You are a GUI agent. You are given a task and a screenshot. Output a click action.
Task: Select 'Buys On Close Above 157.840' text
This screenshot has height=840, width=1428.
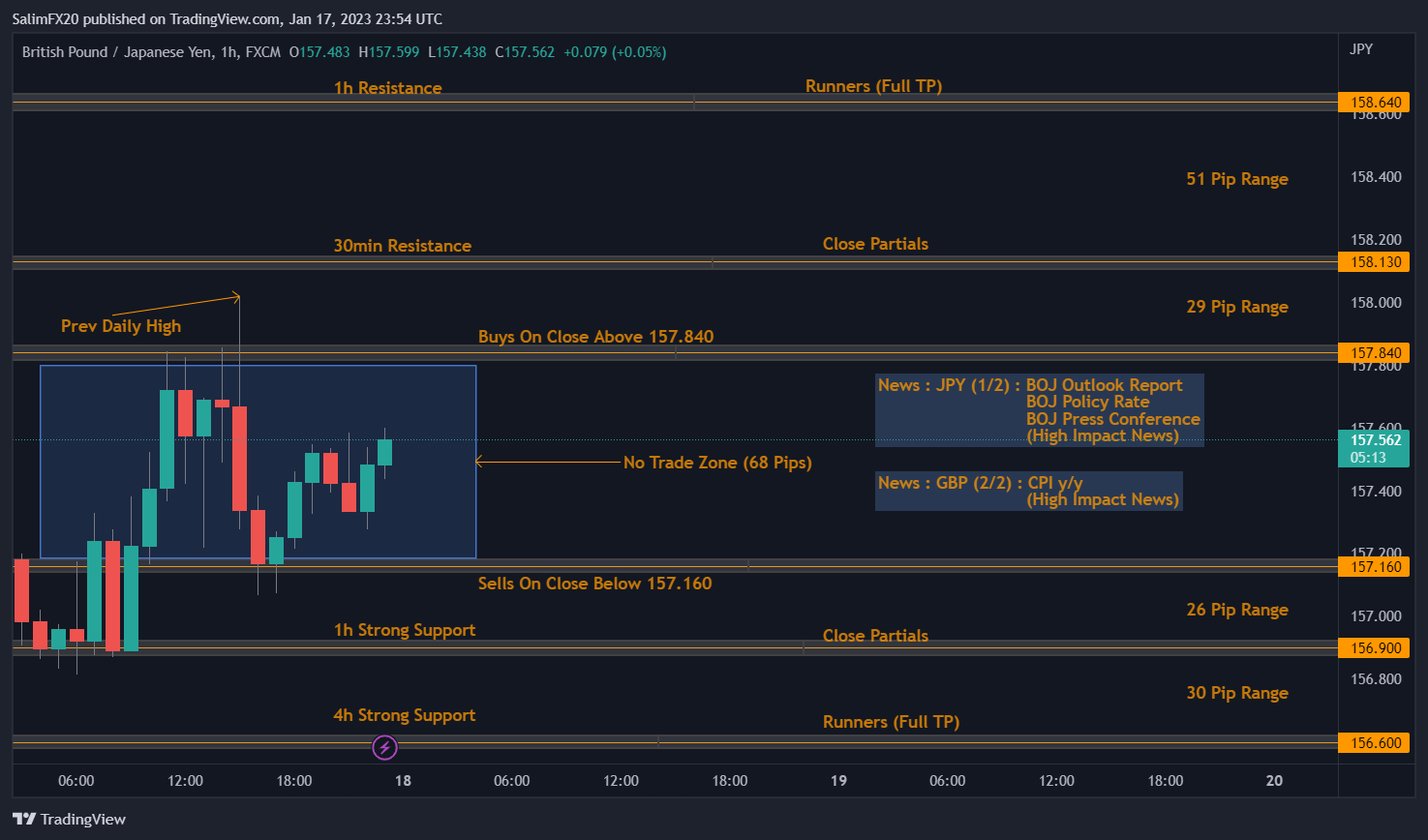click(x=595, y=337)
